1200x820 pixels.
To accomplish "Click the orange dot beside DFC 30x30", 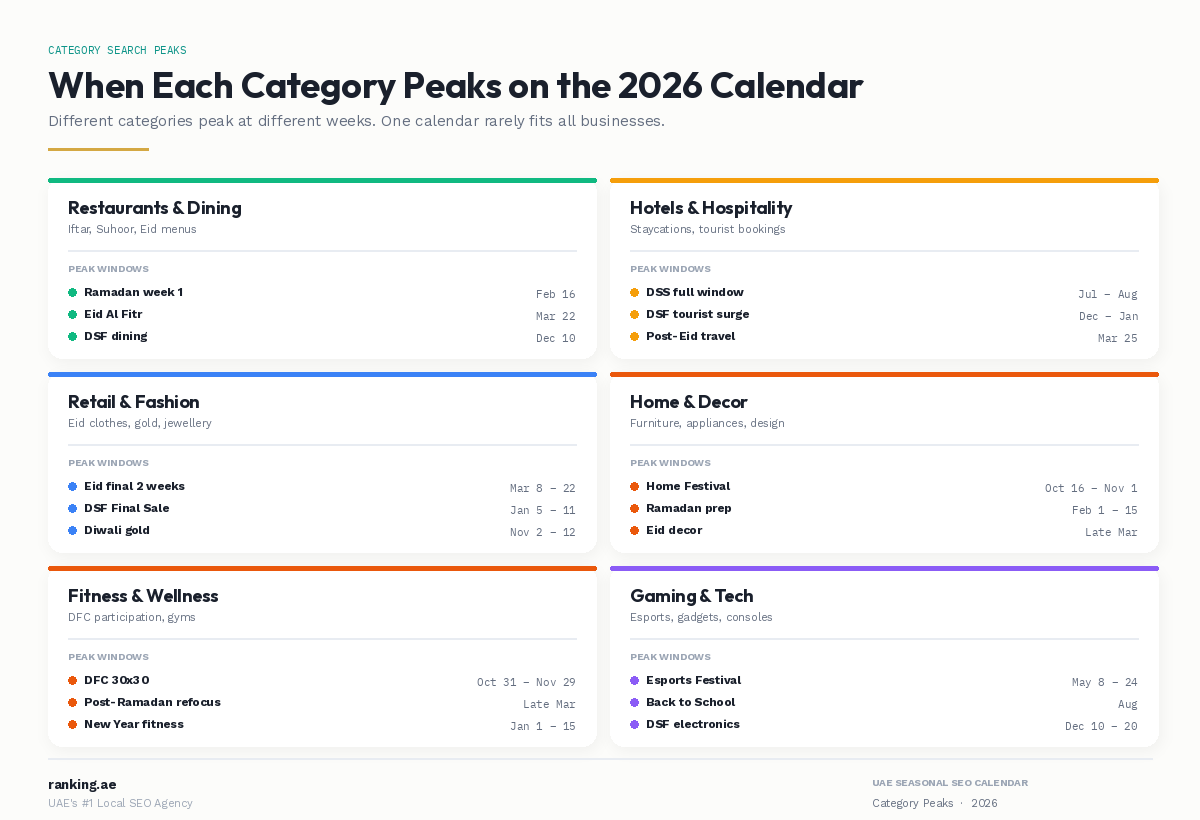I will click(73, 681).
